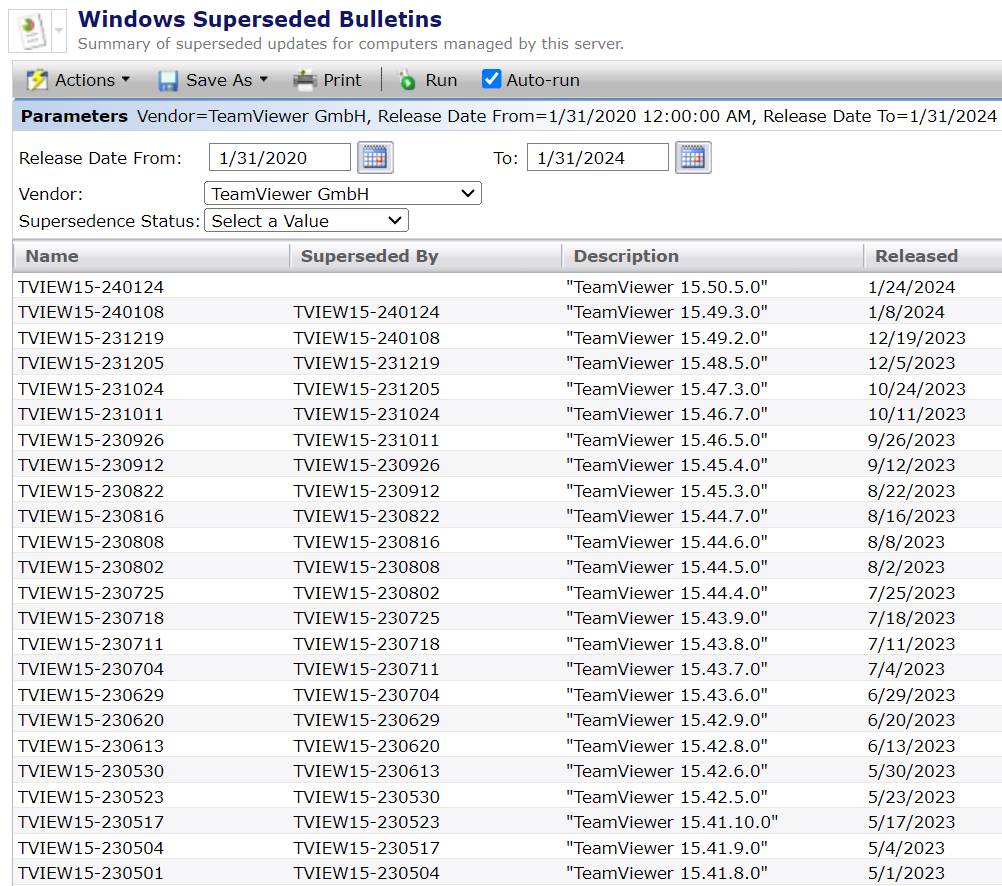This screenshot has height=886, width=1002.
Task: Click the "TeamViewer 15.42.9.0" description cell
Action: point(667,720)
